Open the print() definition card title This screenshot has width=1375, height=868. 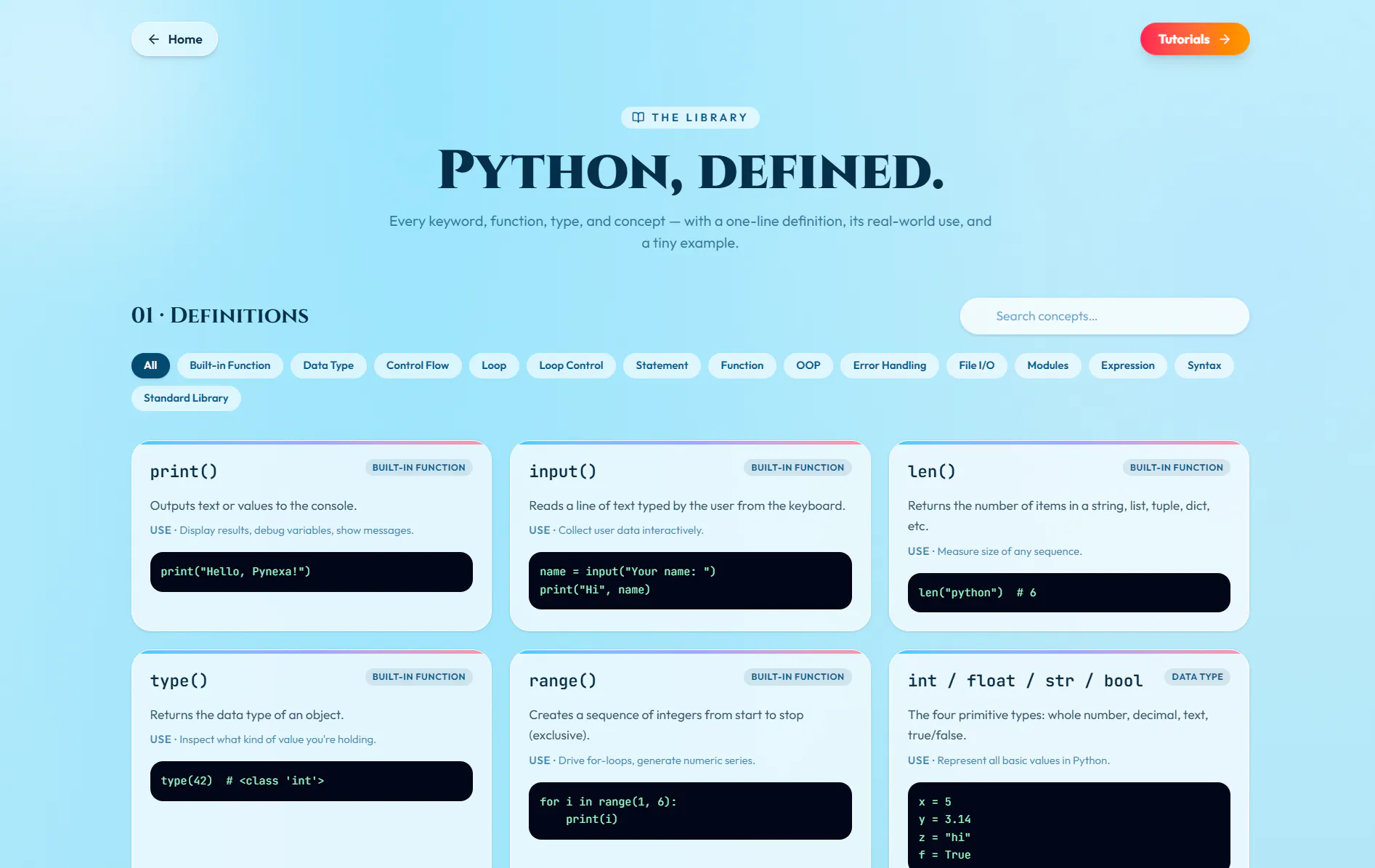[x=184, y=471]
